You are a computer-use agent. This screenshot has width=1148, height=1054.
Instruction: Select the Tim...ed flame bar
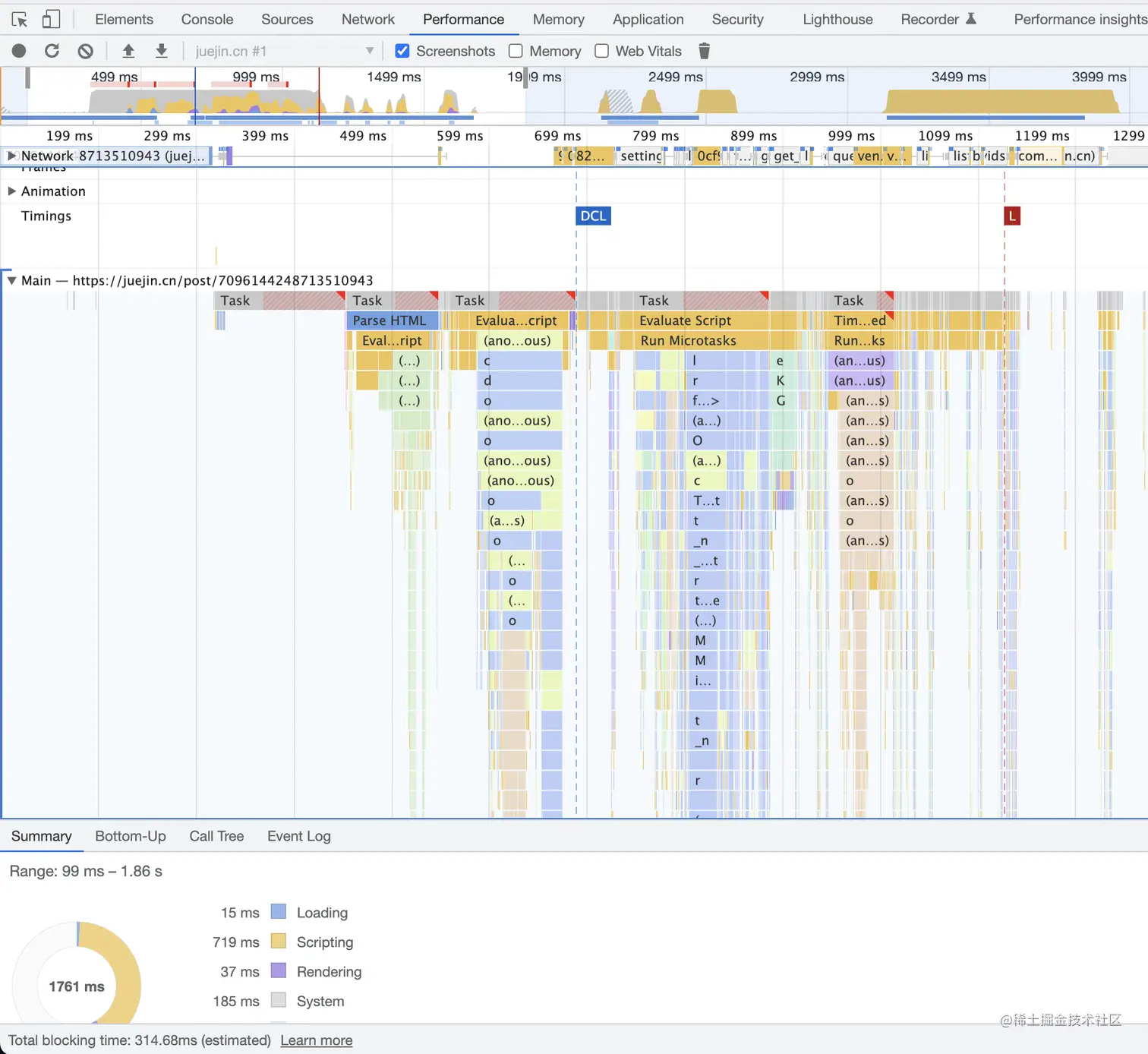[x=859, y=320]
